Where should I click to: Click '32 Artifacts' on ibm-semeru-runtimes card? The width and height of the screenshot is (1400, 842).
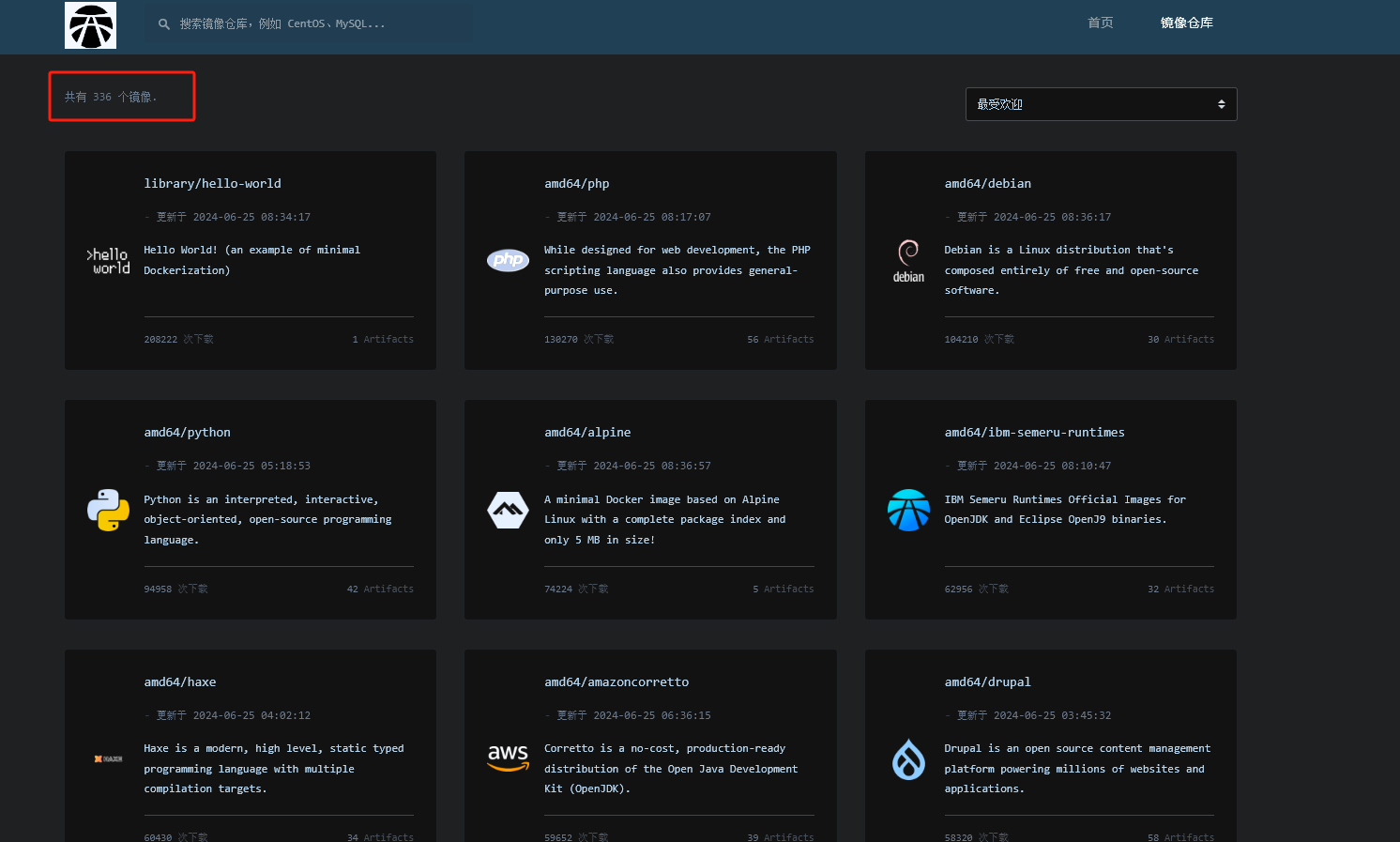[x=1180, y=589]
